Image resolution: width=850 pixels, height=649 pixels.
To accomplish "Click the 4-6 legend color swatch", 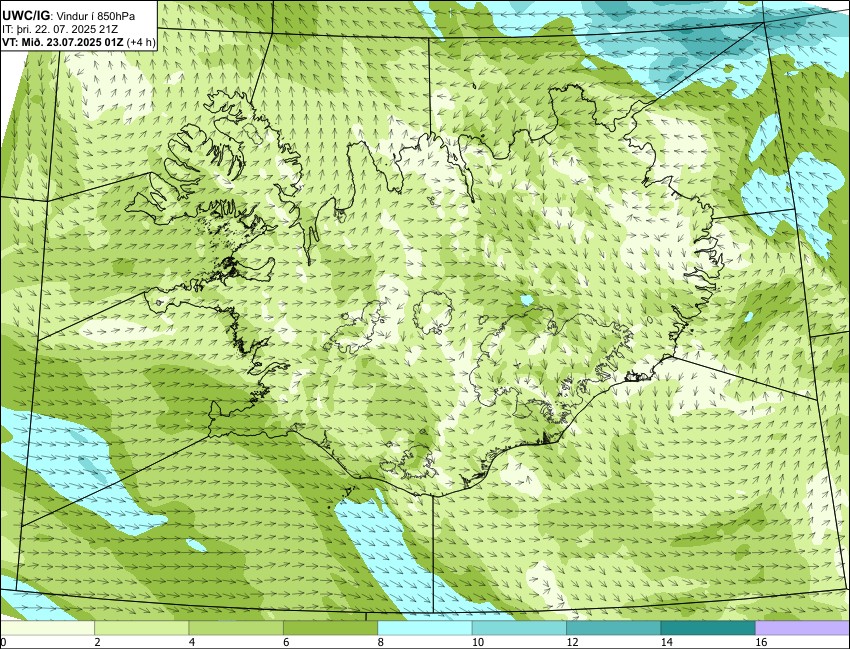I will pyautogui.click(x=236, y=628).
